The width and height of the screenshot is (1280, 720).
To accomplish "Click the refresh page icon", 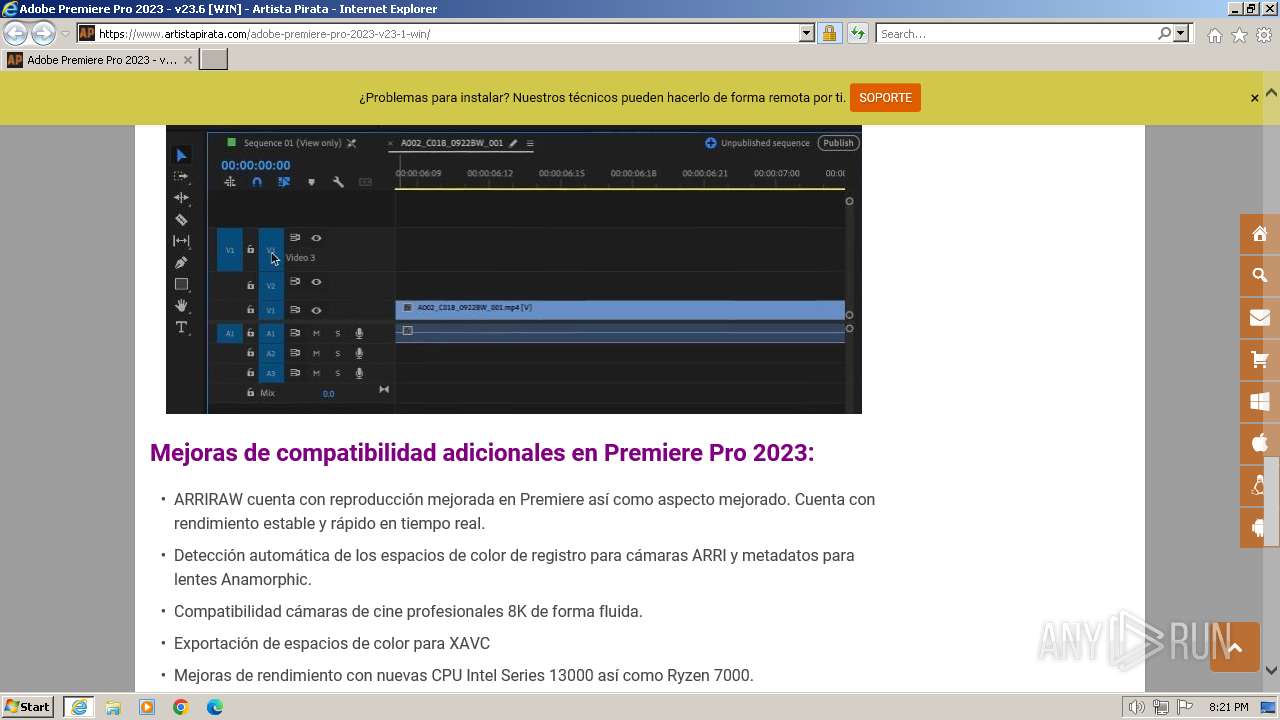I will coord(857,33).
